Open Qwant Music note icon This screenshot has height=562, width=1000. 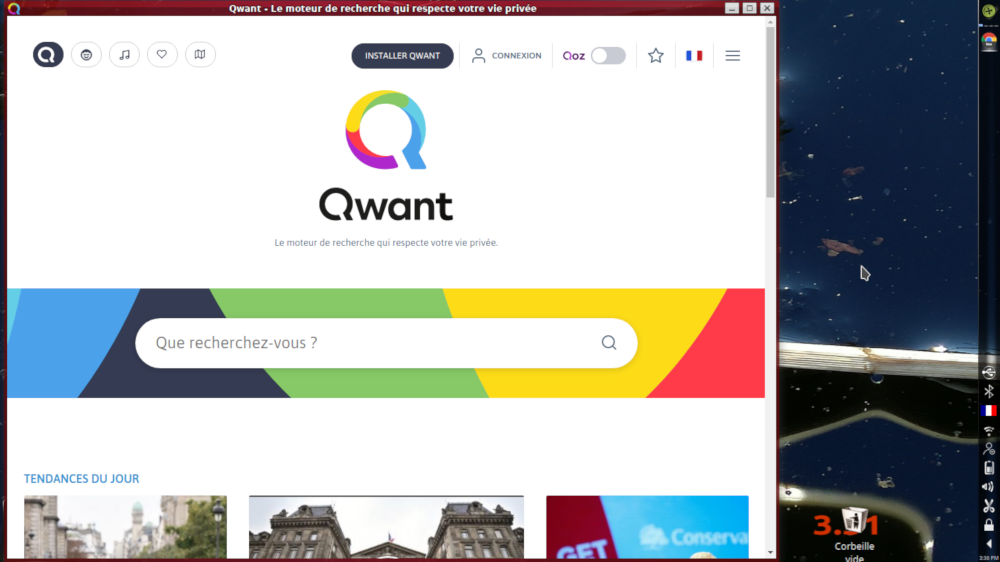pyautogui.click(x=124, y=55)
